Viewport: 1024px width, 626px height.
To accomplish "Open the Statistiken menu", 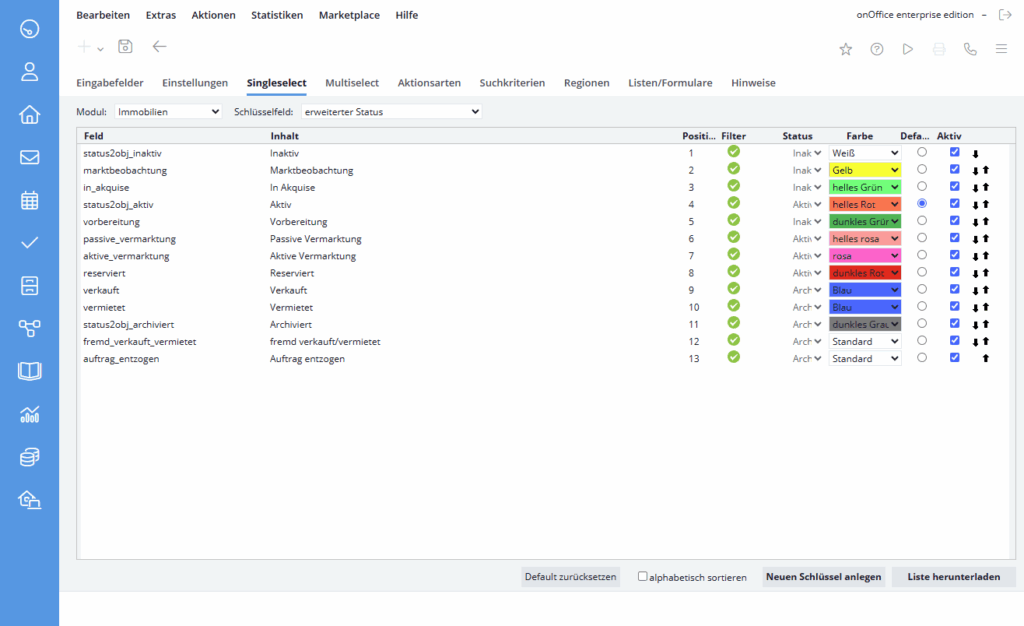I will 277,15.
